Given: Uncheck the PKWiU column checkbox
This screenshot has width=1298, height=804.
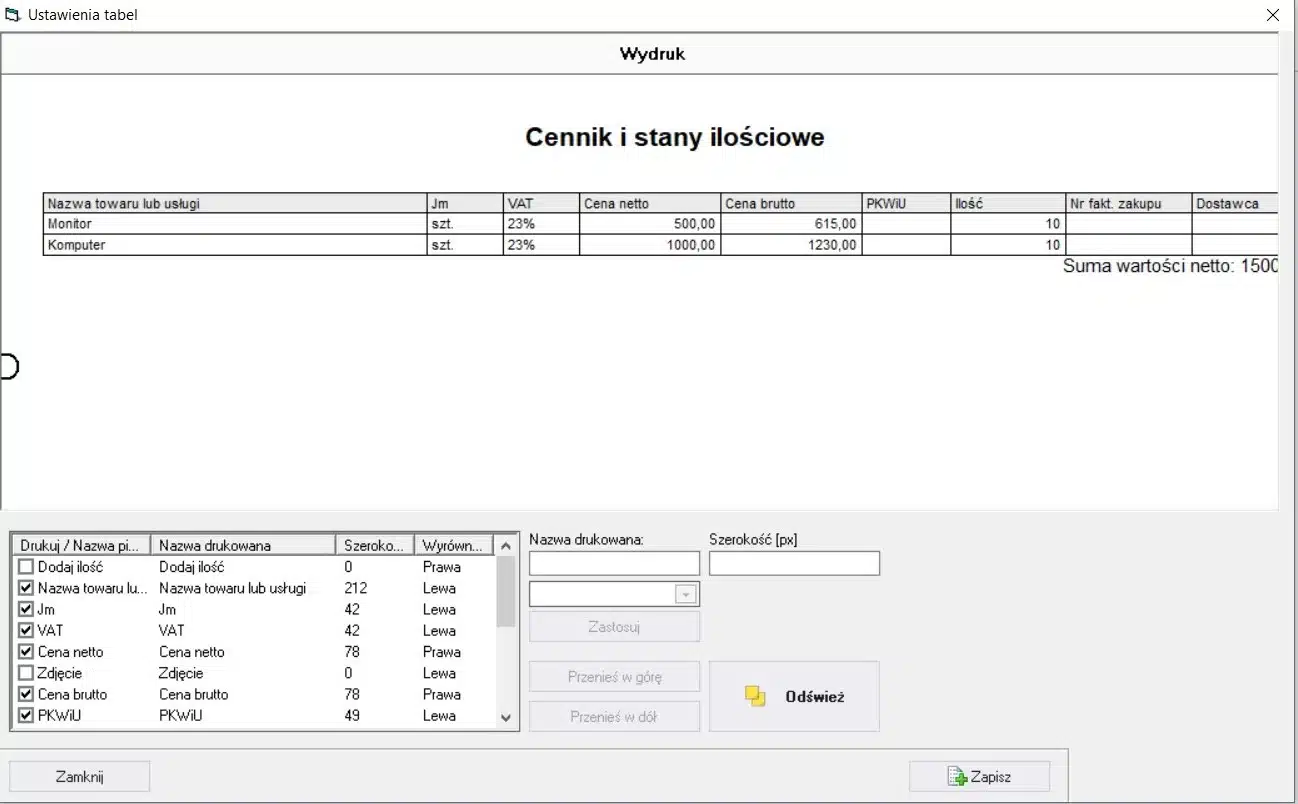Looking at the screenshot, I should (x=27, y=715).
